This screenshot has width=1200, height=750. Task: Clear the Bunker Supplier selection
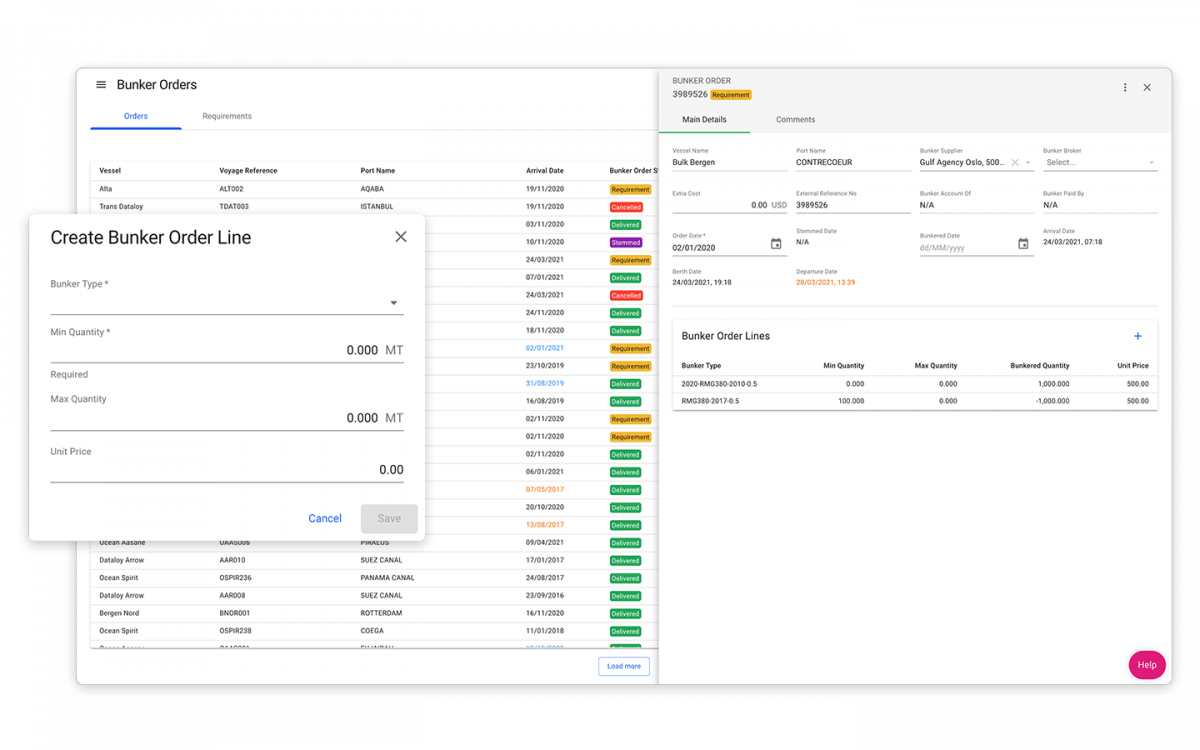(x=1014, y=162)
